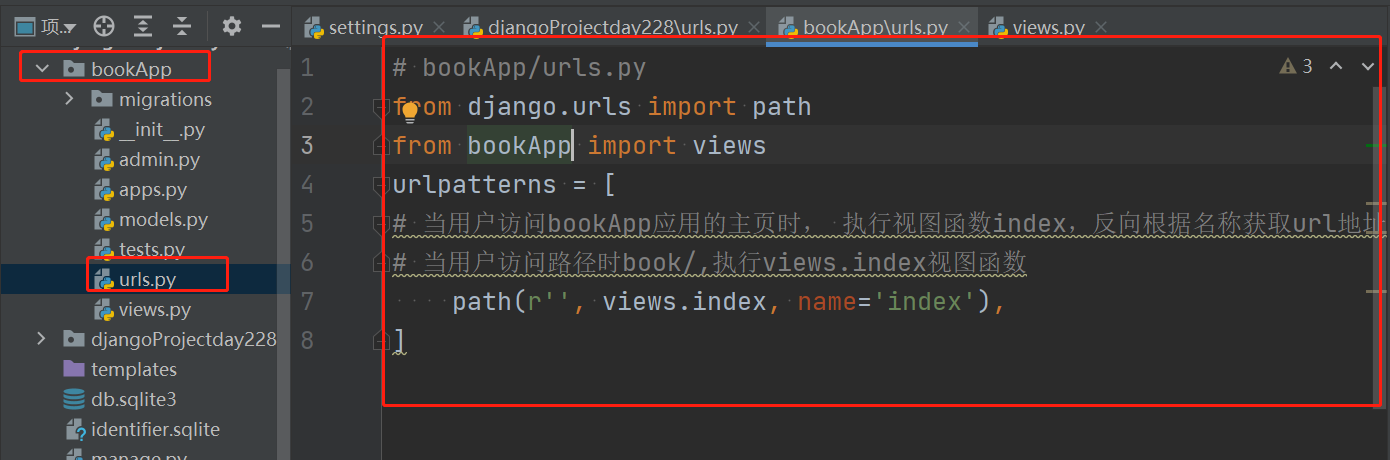
Task: Close the djangoProjectday228\urls.py tab
Action: click(x=753, y=28)
